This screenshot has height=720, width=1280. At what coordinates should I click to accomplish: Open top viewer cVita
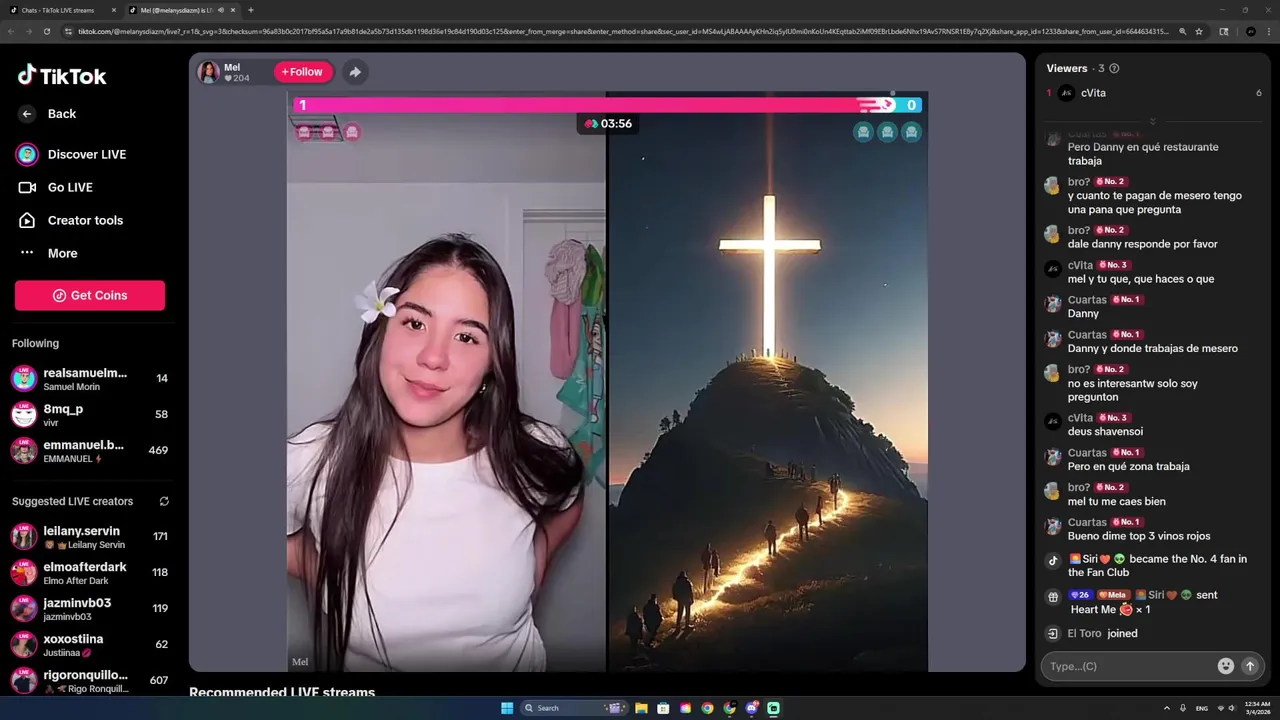[x=1155, y=93]
